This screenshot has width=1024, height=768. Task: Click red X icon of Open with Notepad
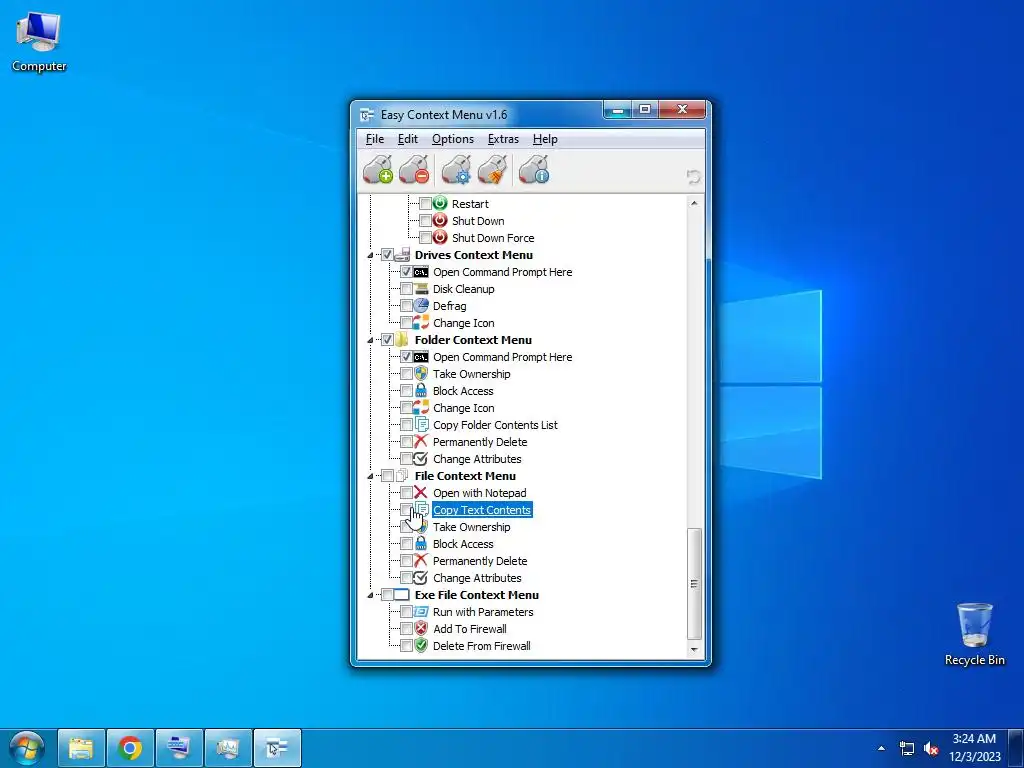[x=421, y=492]
